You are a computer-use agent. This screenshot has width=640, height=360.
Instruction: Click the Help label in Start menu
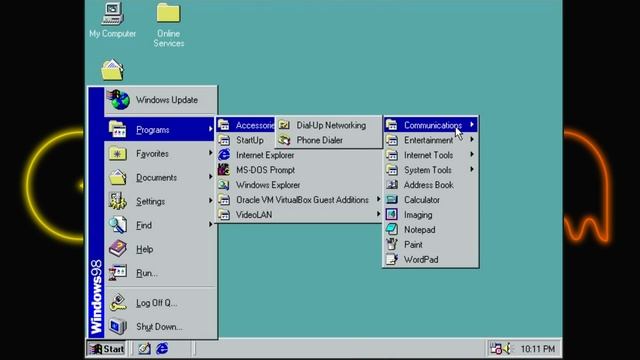click(x=144, y=249)
